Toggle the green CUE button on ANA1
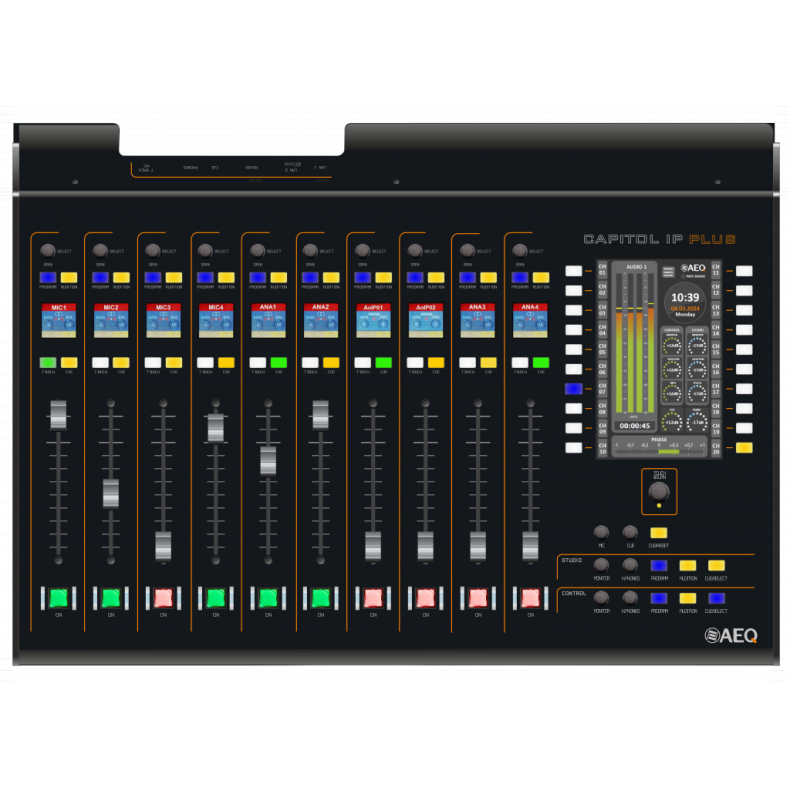Image resolution: width=790 pixels, height=790 pixels. pos(279,362)
